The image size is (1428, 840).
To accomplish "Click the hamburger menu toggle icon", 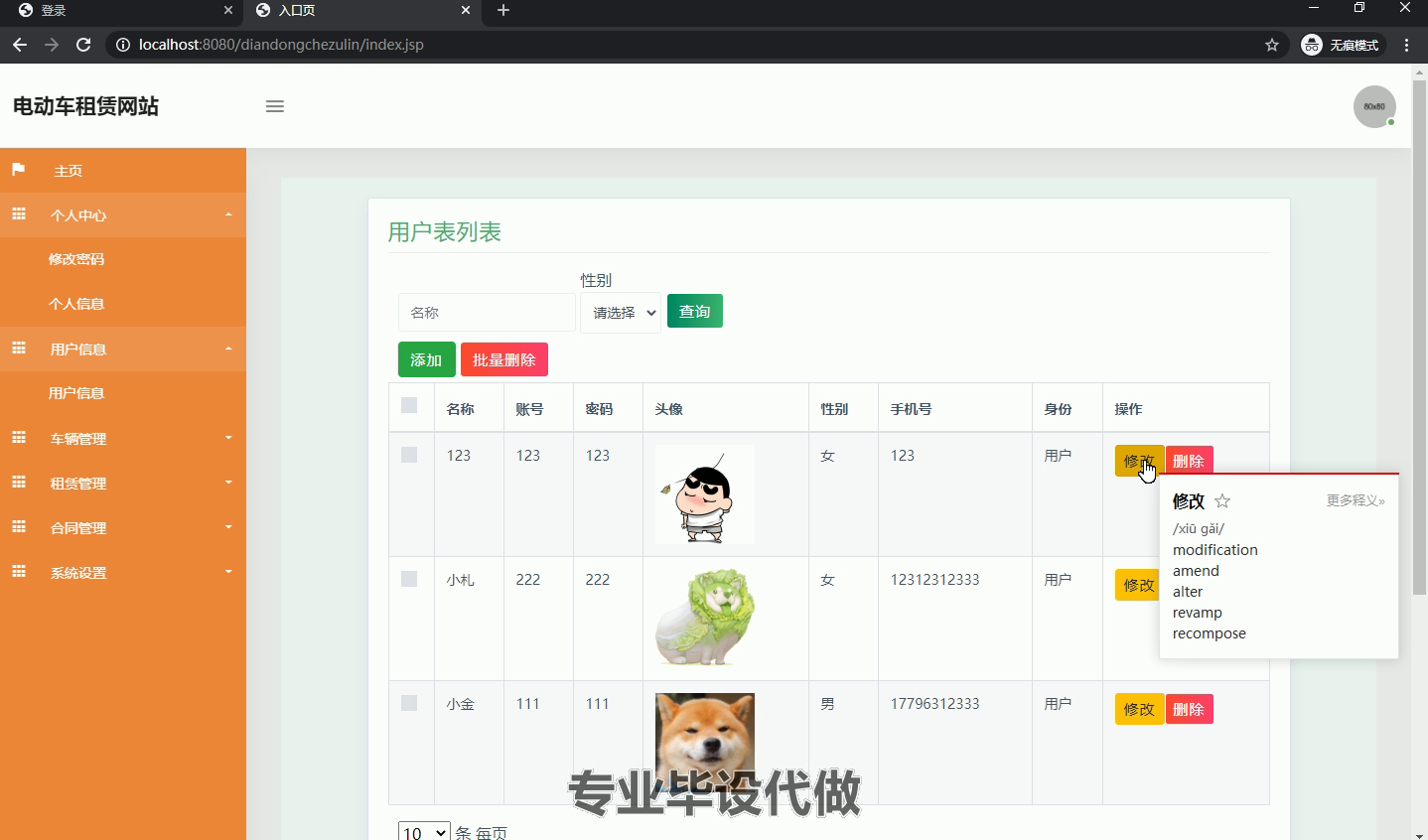I will (275, 106).
